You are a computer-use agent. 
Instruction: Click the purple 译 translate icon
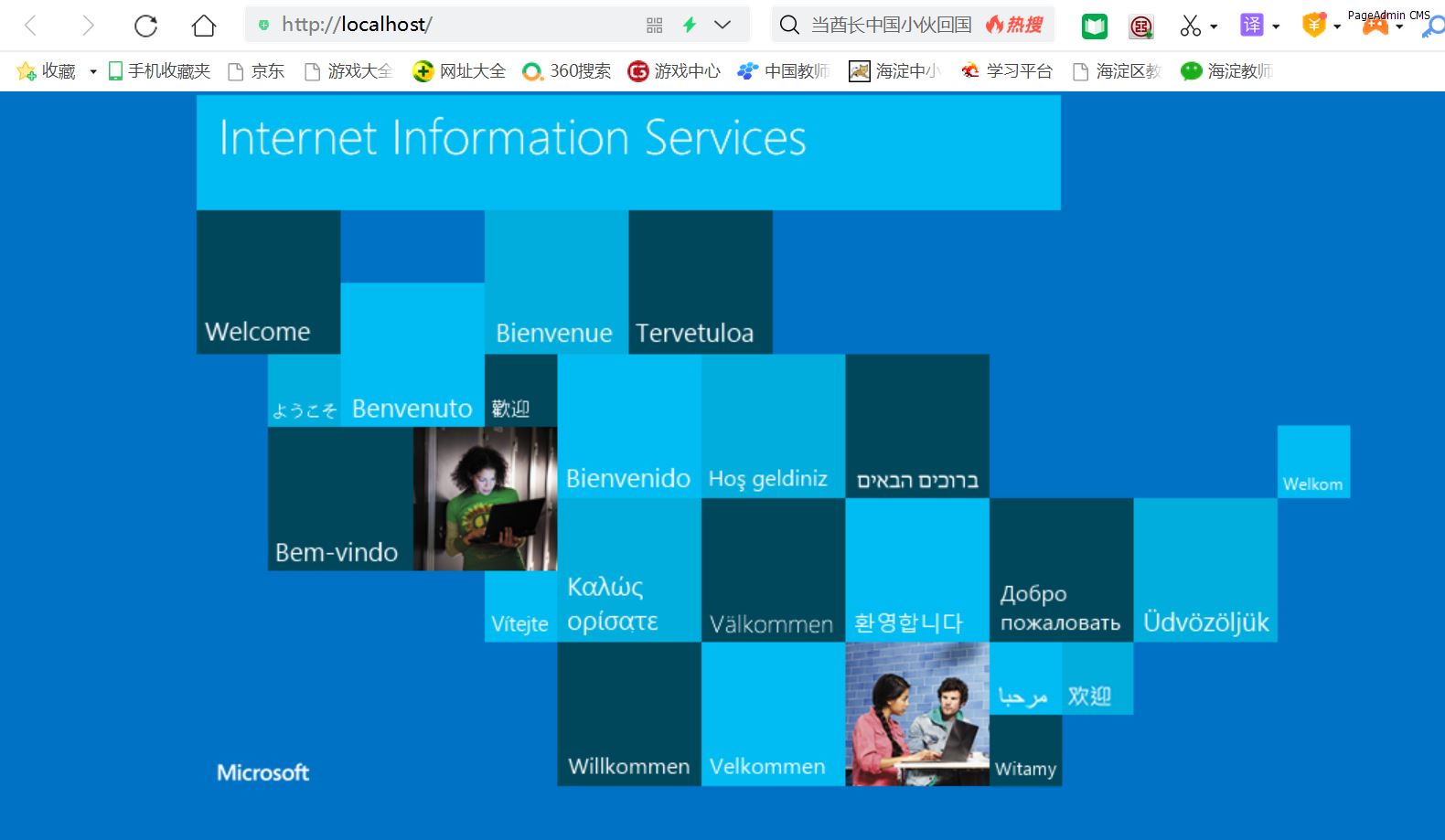coord(1251,25)
